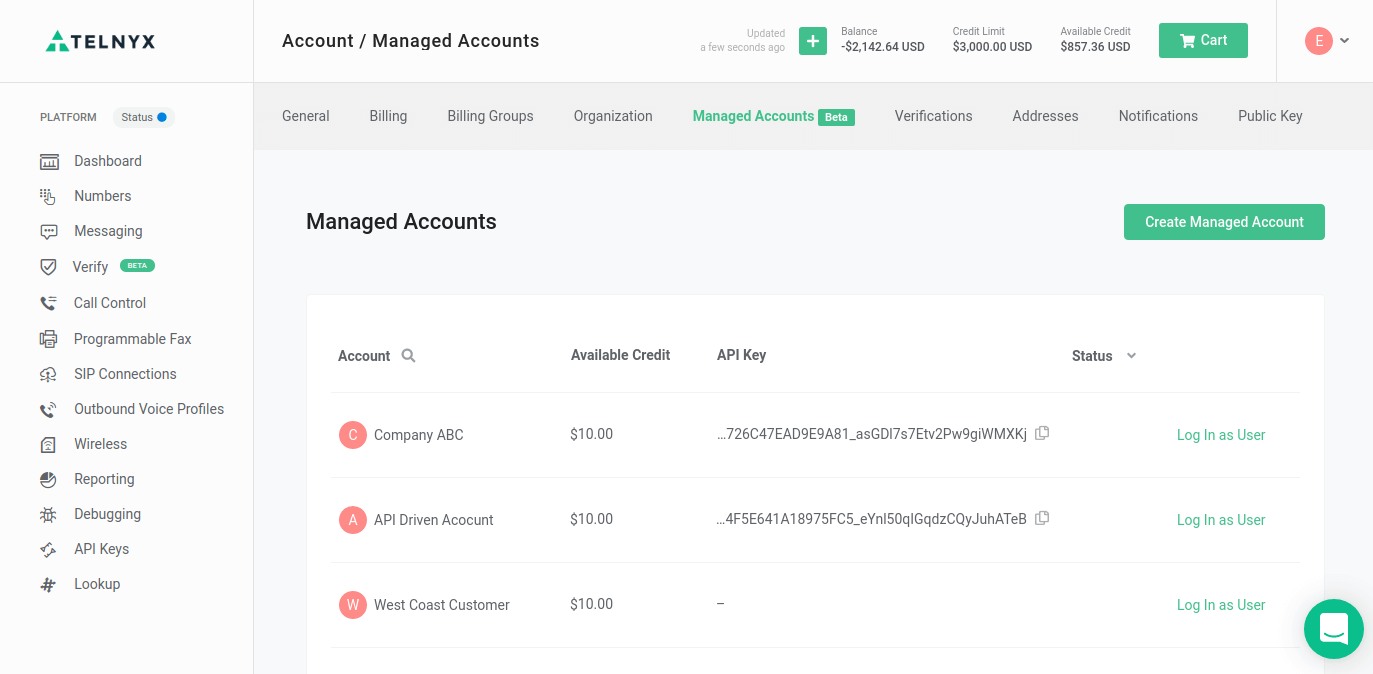Select the Managed Accounts tab
Viewport: 1373px width, 674px height.
(773, 116)
